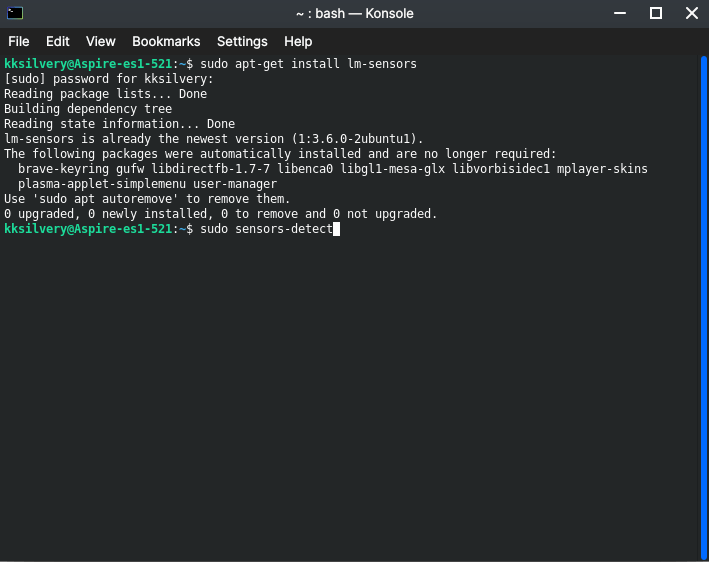
Task: Click the 'sudo apt-get install lm-sensors' command
Action: pos(308,64)
